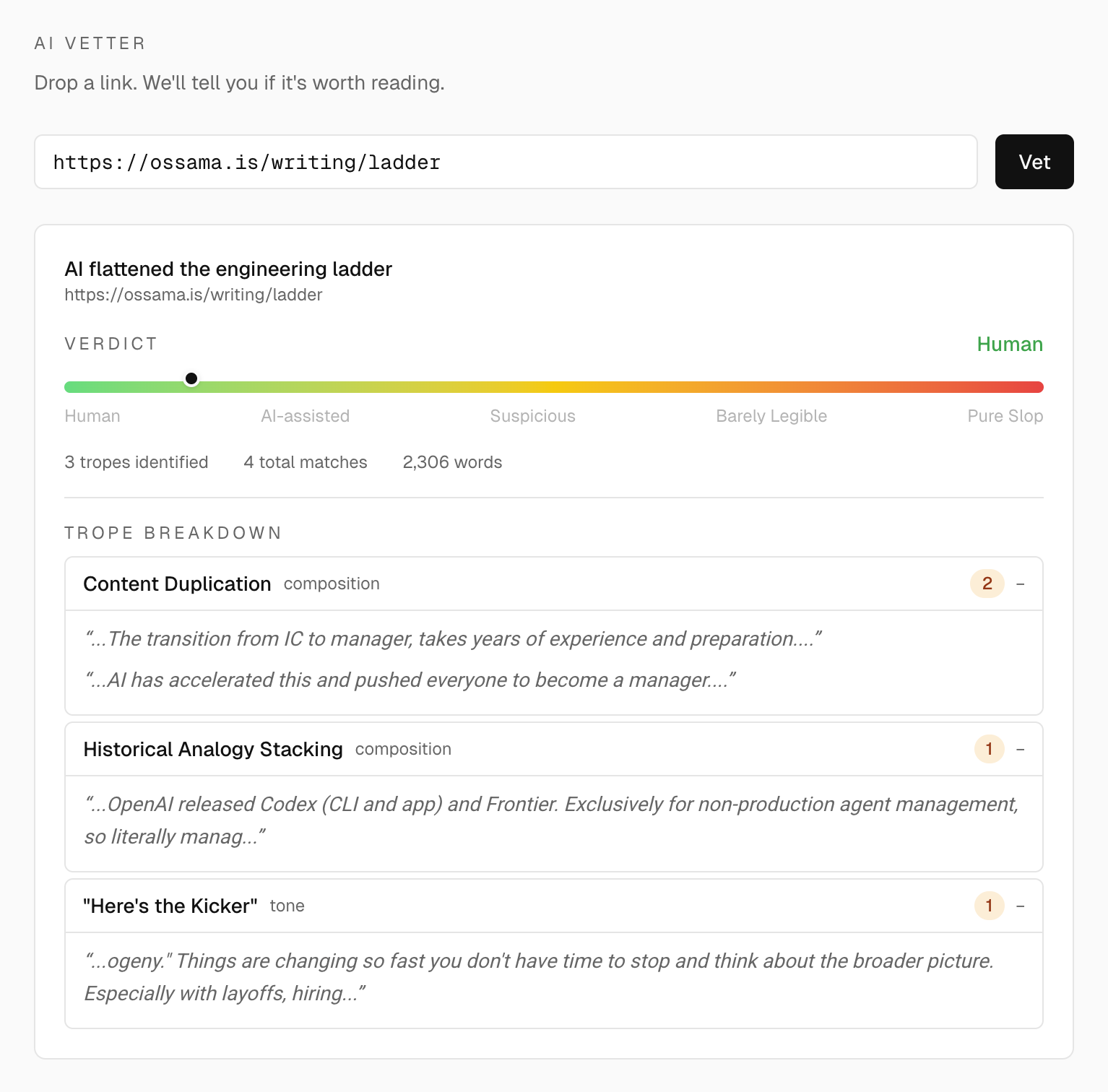Collapse the Historical Analogy Stacking section
1108x1092 pixels.
pyautogui.click(x=1020, y=749)
